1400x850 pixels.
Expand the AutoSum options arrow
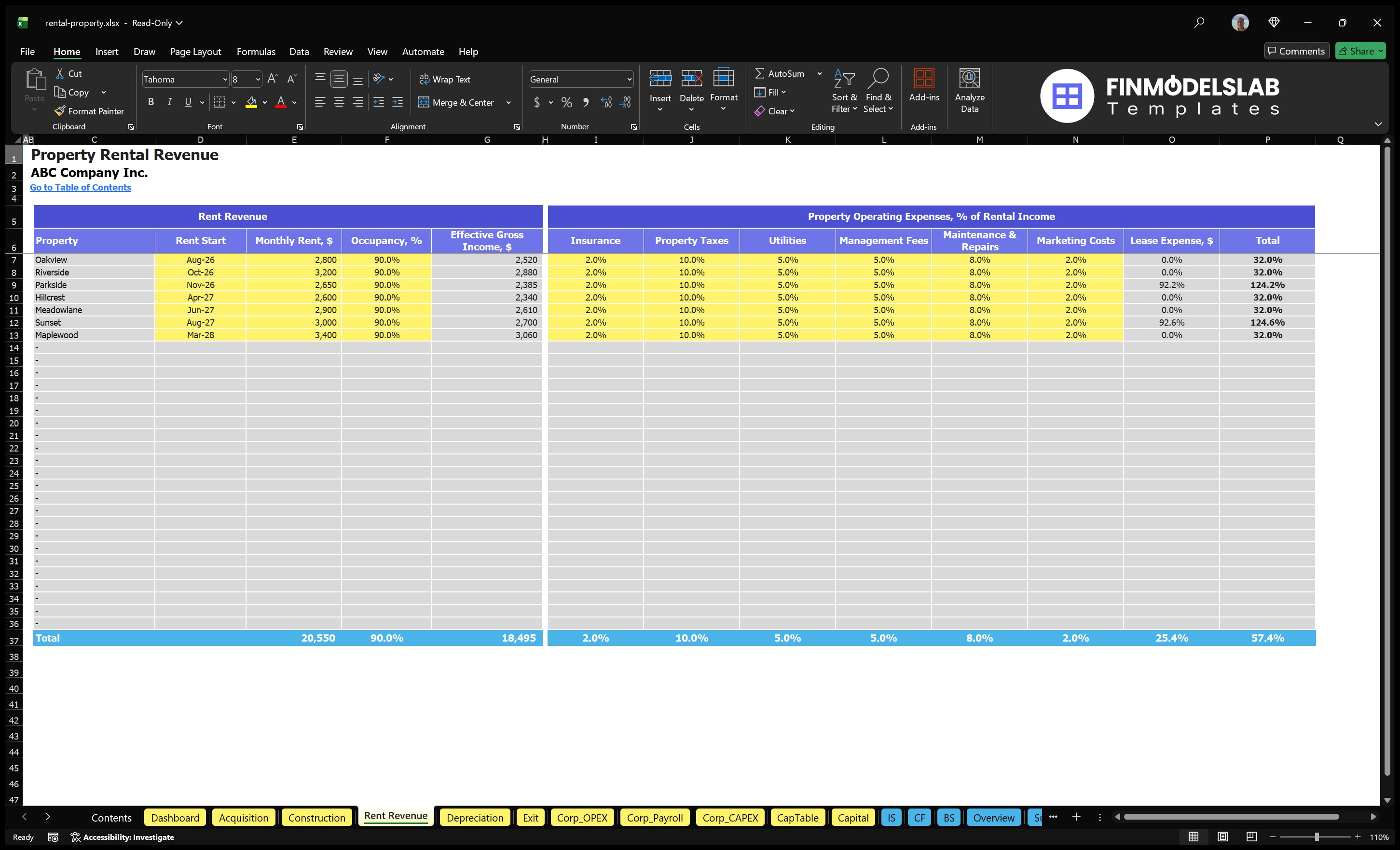point(819,73)
